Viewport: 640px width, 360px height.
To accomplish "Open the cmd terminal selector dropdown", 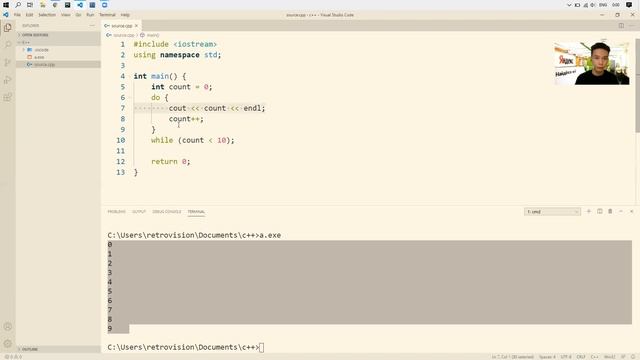I will [552, 211].
